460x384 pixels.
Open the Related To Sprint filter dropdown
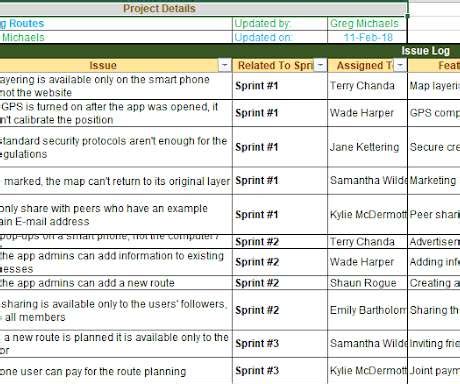[x=320, y=65]
